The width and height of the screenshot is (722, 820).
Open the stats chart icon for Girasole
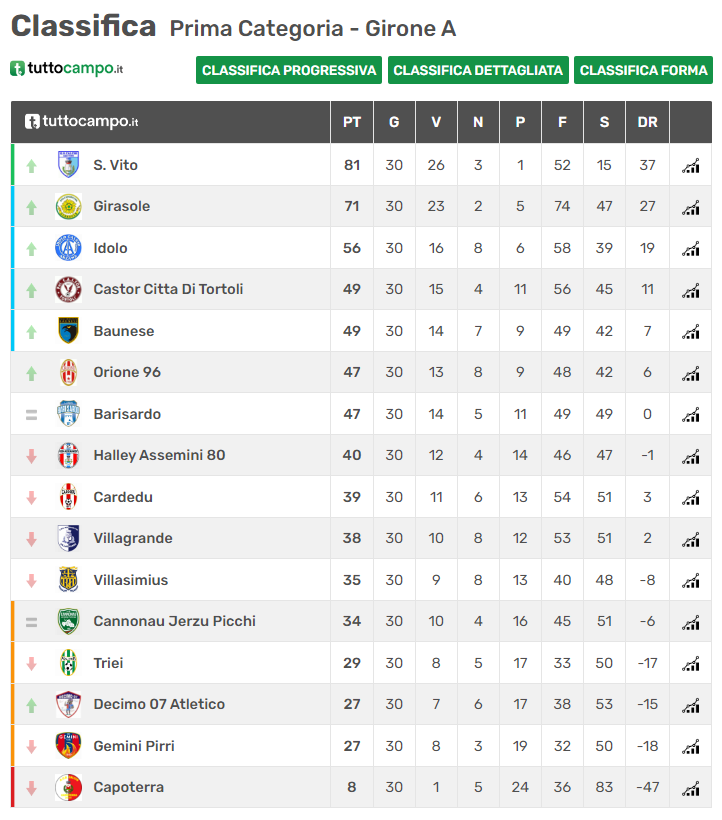pos(690,207)
